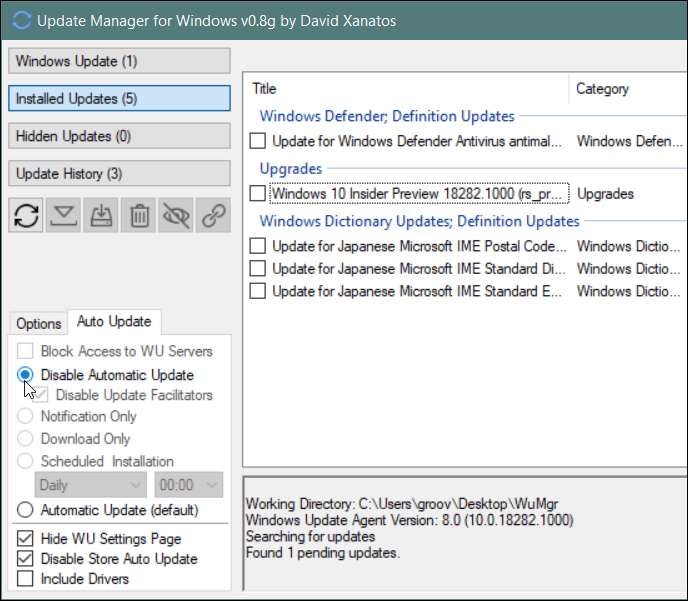Click the app logo in title bar
This screenshot has width=688, height=601.
tap(22, 21)
